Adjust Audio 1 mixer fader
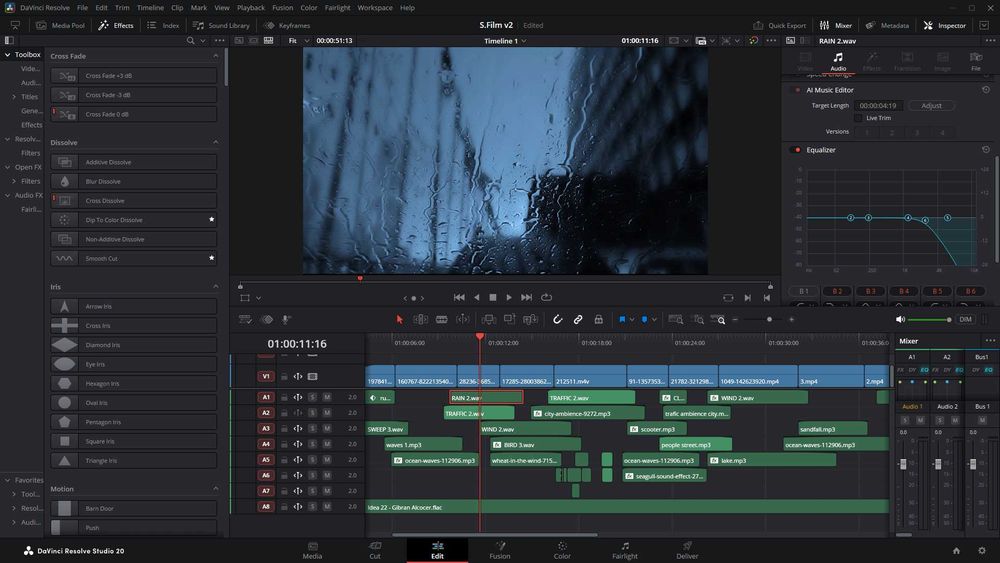Screen dimensions: 1000x563 (x=903, y=464)
